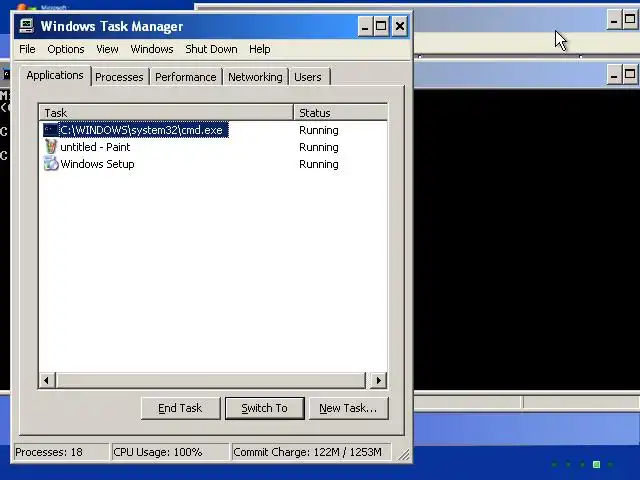Click the horizontal scrollbar track in task list
The height and width of the screenshot is (480, 640).
pos(211,380)
